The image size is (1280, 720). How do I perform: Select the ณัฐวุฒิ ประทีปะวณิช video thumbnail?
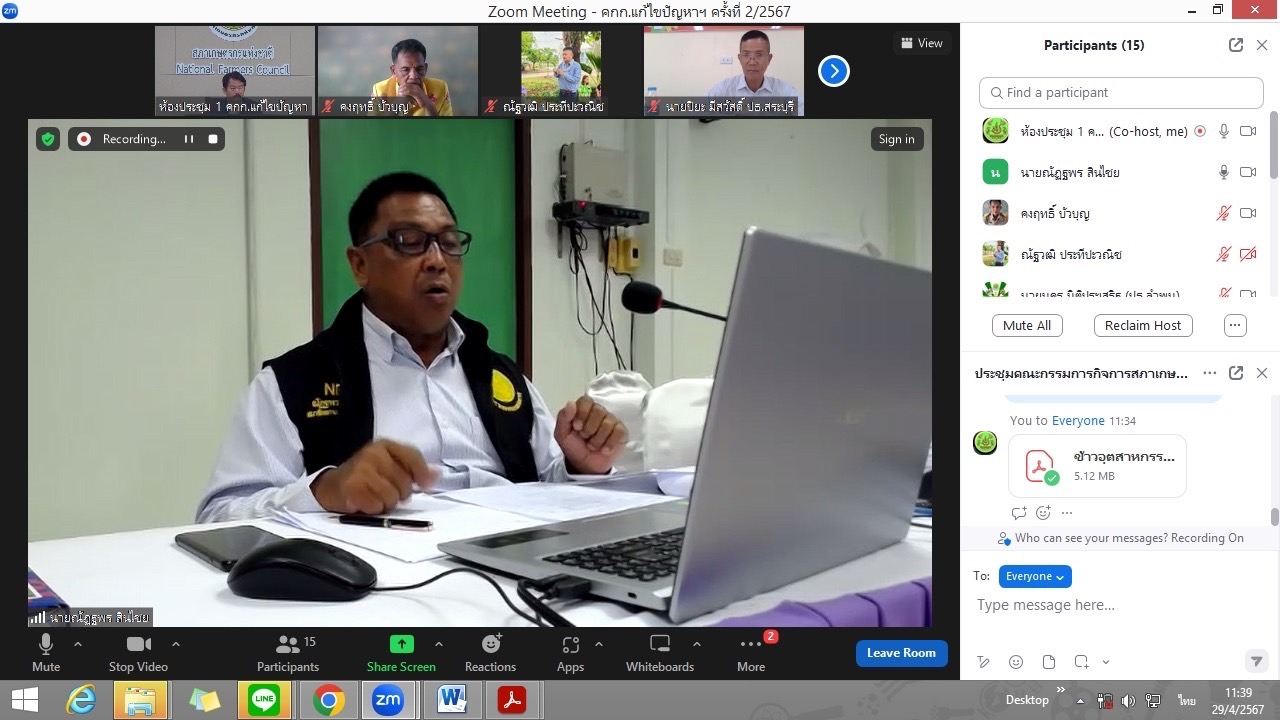[x=560, y=71]
